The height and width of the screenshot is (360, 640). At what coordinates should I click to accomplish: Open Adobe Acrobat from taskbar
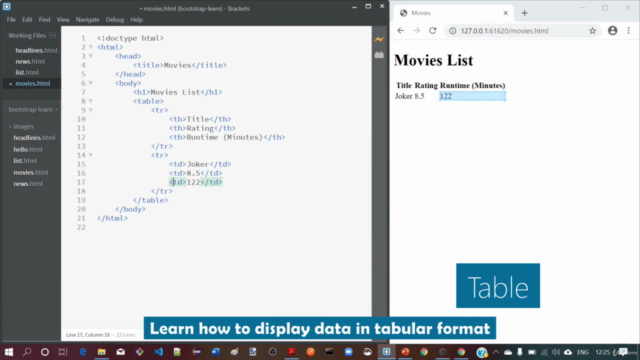pyautogui.click(x=291, y=352)
